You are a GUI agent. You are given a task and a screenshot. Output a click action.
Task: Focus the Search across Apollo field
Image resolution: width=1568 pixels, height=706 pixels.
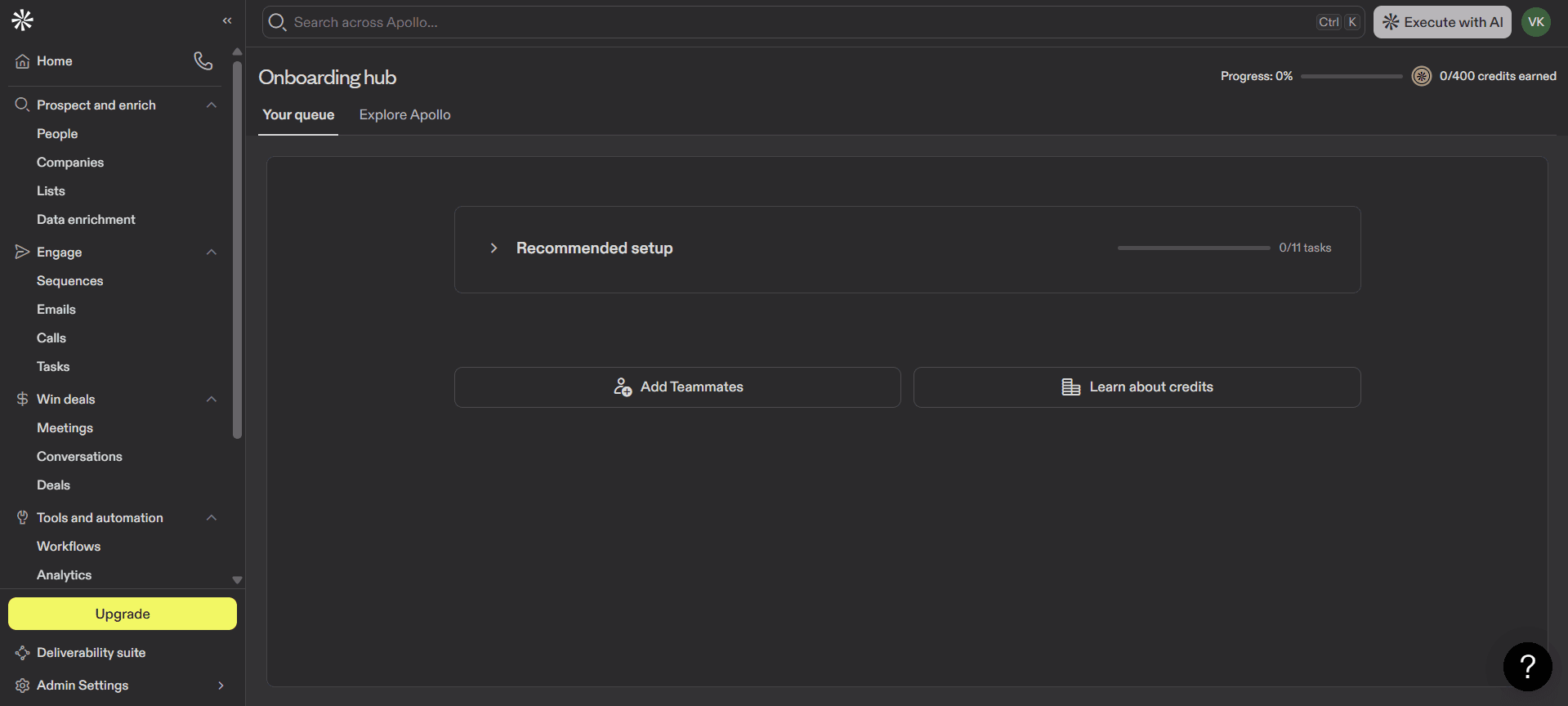(813, 22)
